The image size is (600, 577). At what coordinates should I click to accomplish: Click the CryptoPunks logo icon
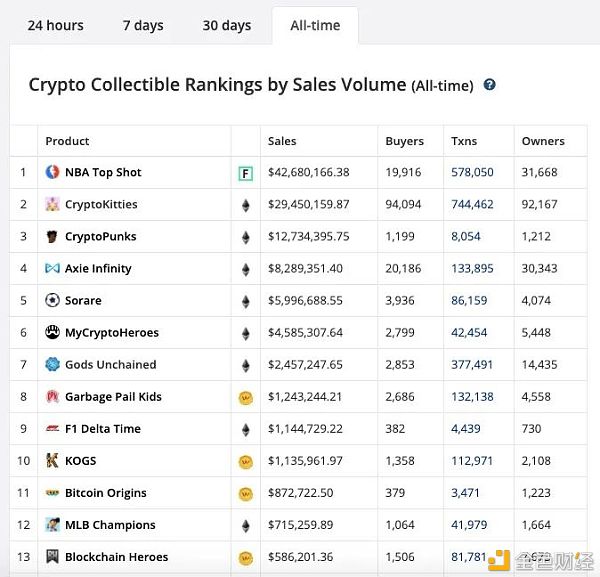pos(53,237)
